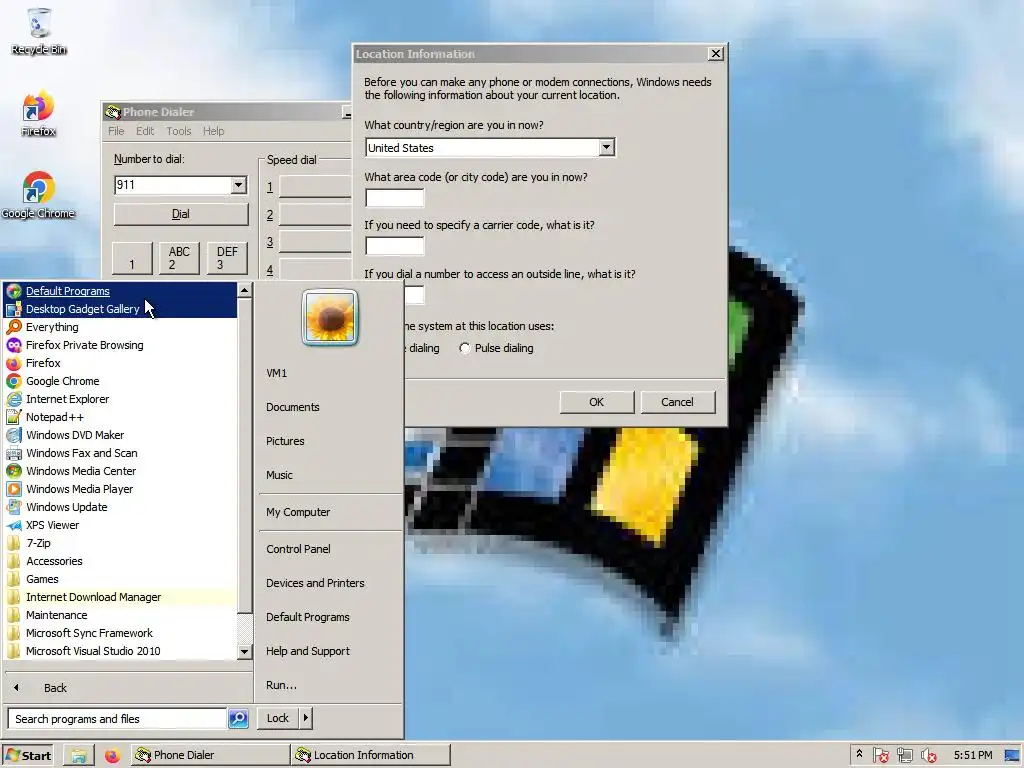Click the network tray icon

904,756
